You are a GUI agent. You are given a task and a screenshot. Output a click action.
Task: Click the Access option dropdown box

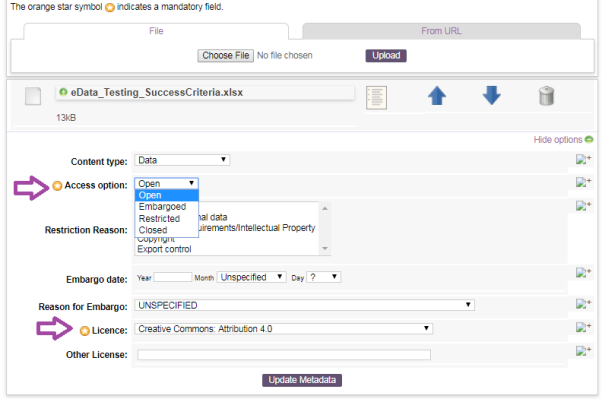pyautogui.click(x=166, y=184)
